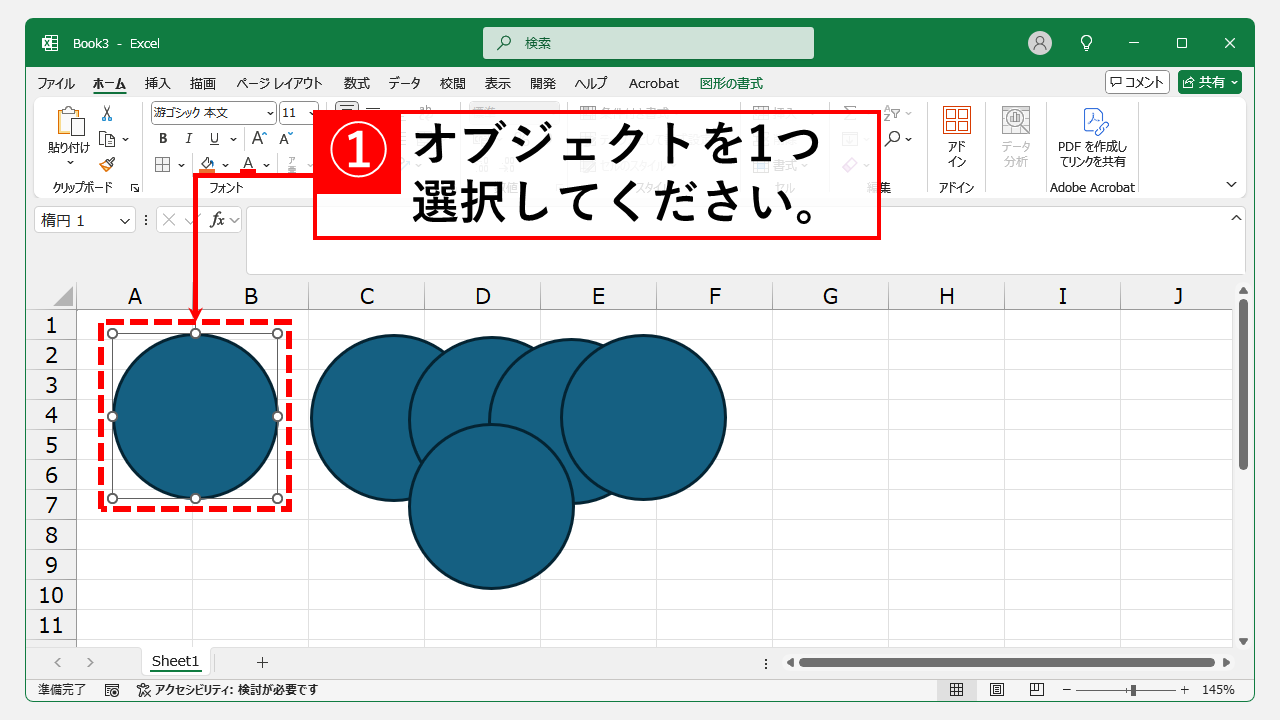Select column H header
This screenshot has width=1280, height=720.
click(946, 296)
